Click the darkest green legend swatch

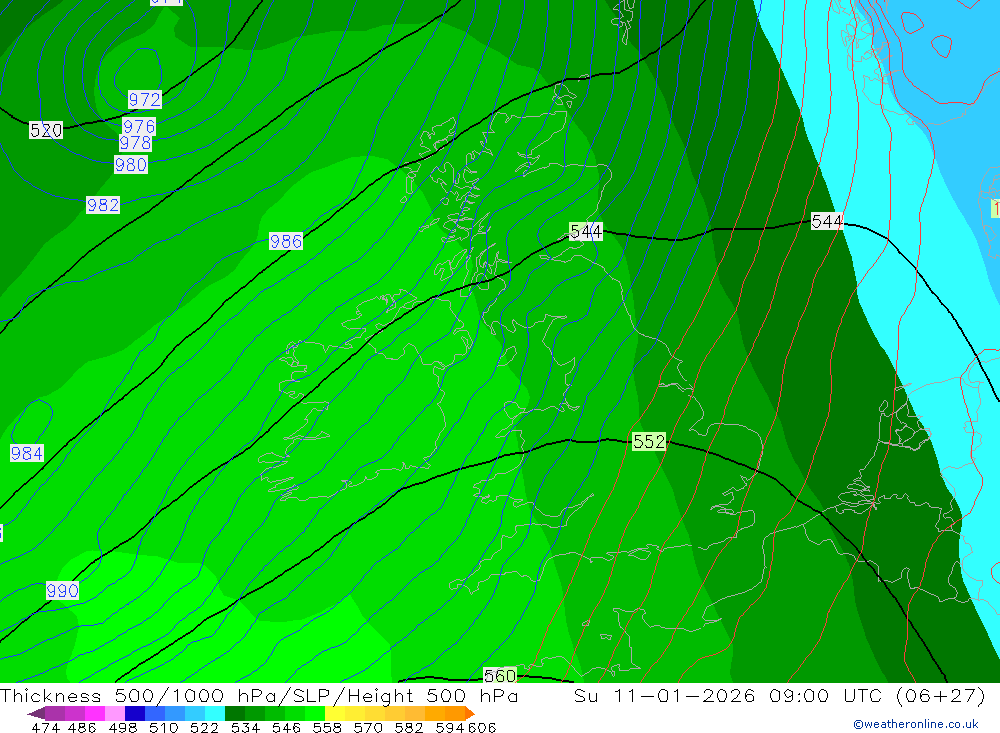pyautogui.click(x=235, y=713)
